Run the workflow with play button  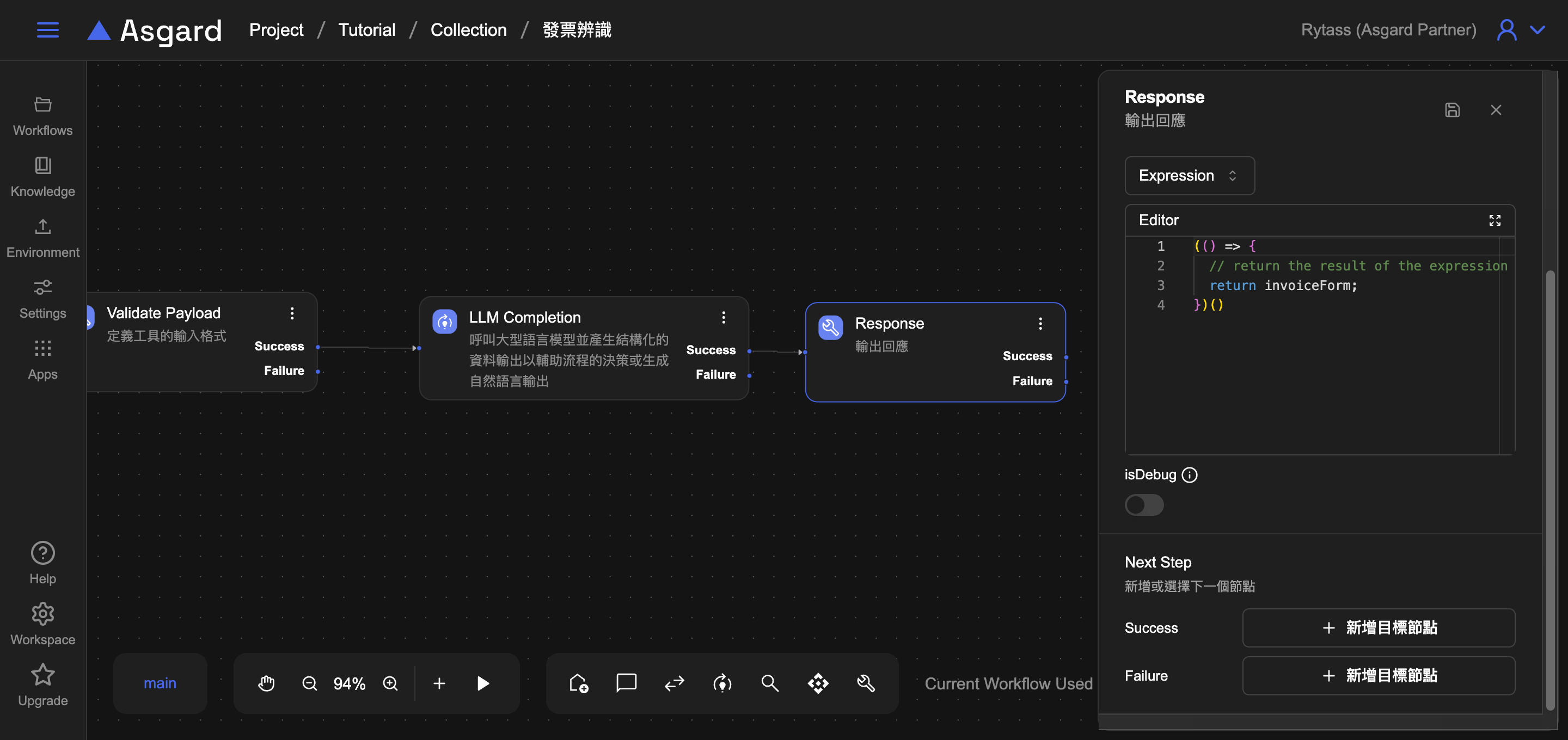click(483, 683)
